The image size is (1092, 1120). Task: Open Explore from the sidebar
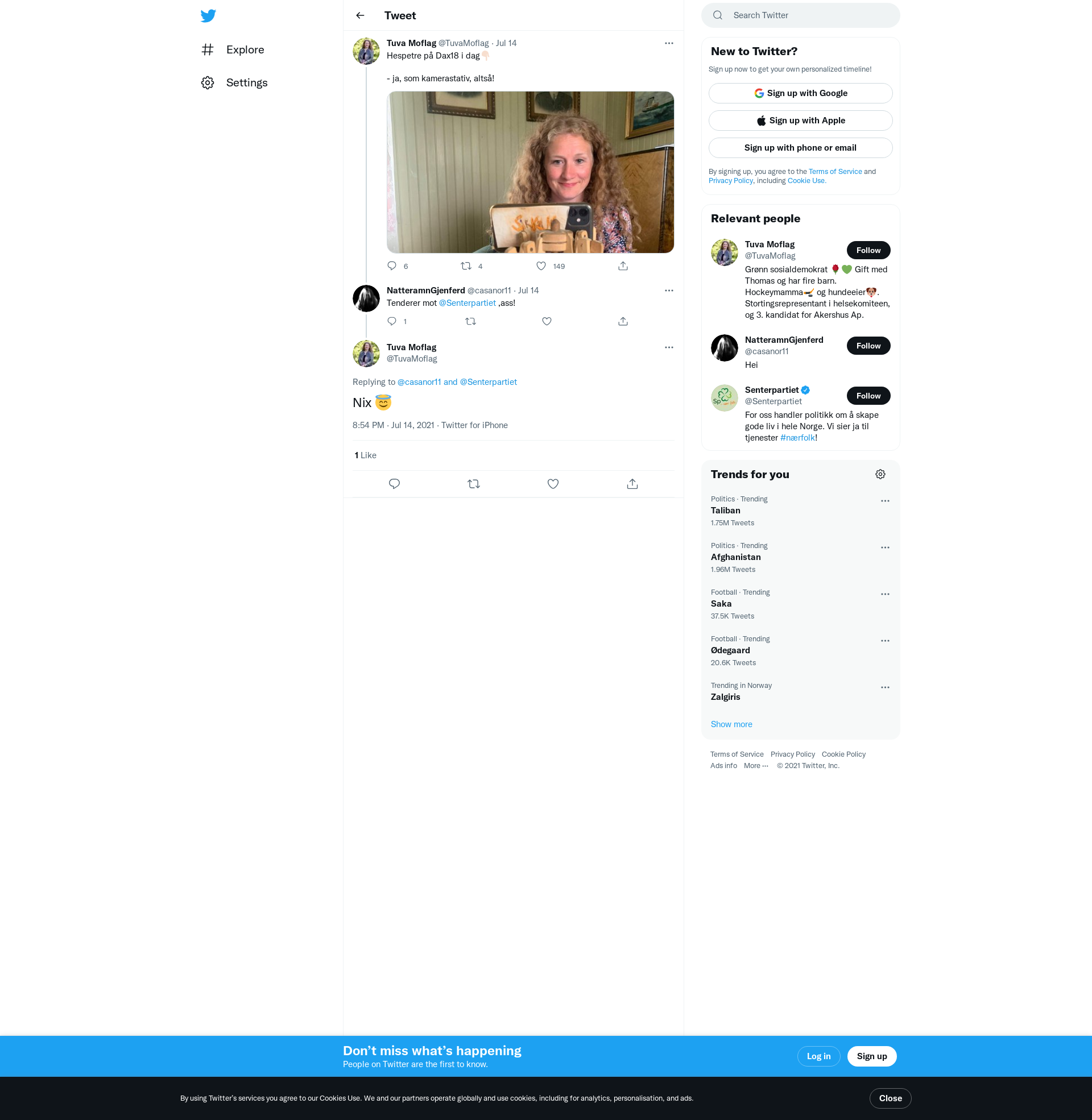[233, 50]
